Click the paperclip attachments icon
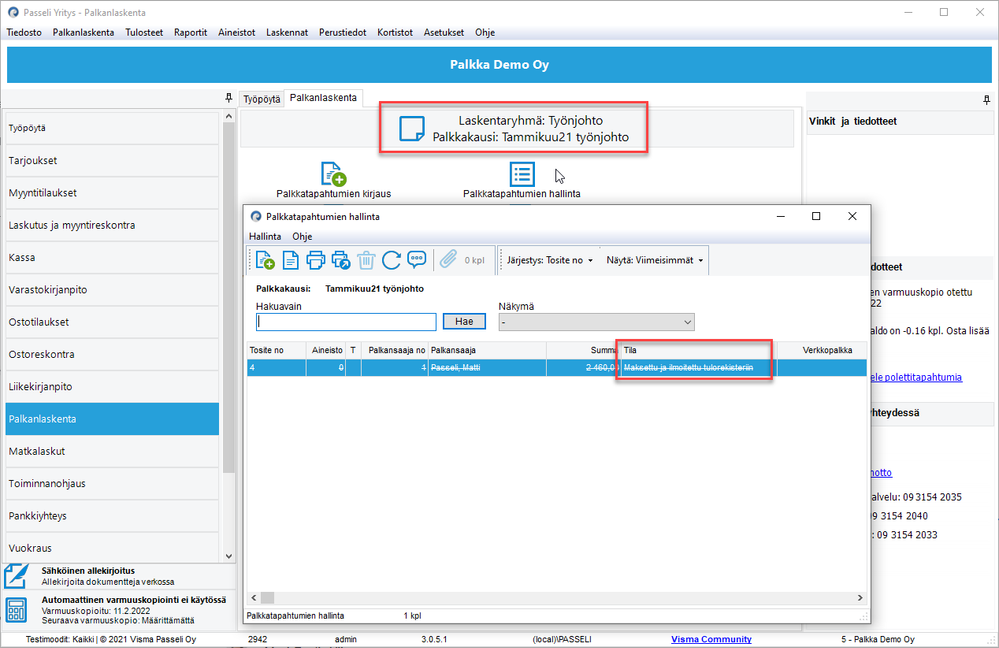 [x=448, y=259]
